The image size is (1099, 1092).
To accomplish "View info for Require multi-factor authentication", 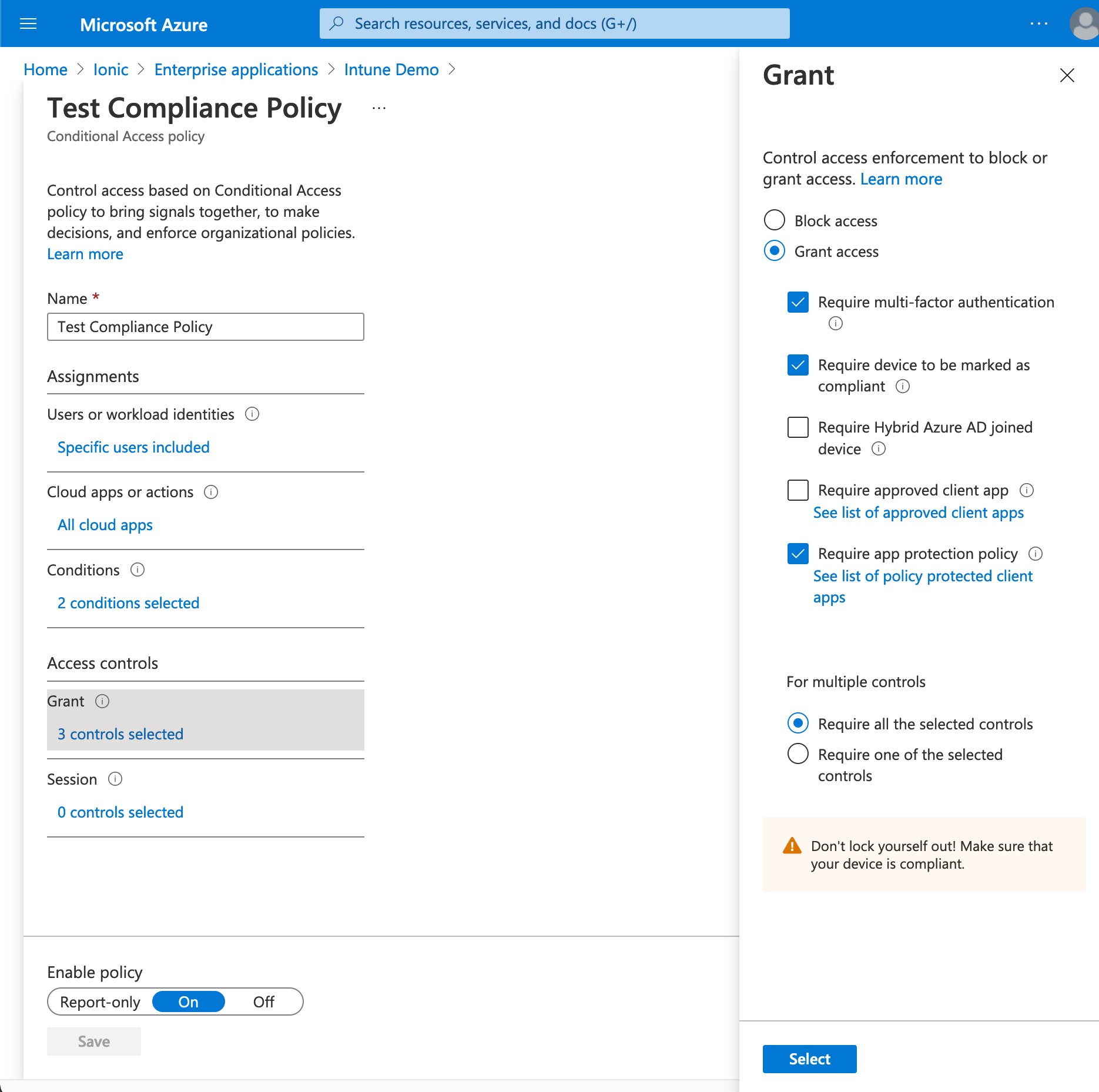I will click(x=835, y=323).
